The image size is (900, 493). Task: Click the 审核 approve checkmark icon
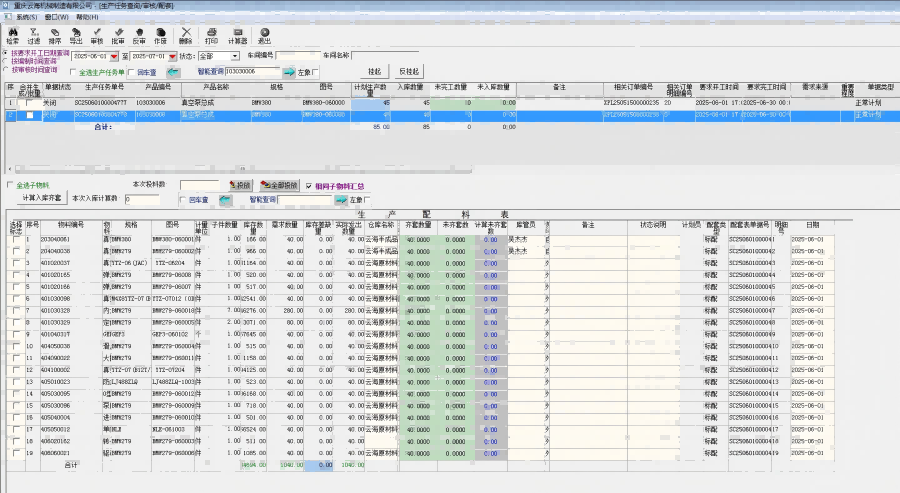tap(97, 35)
